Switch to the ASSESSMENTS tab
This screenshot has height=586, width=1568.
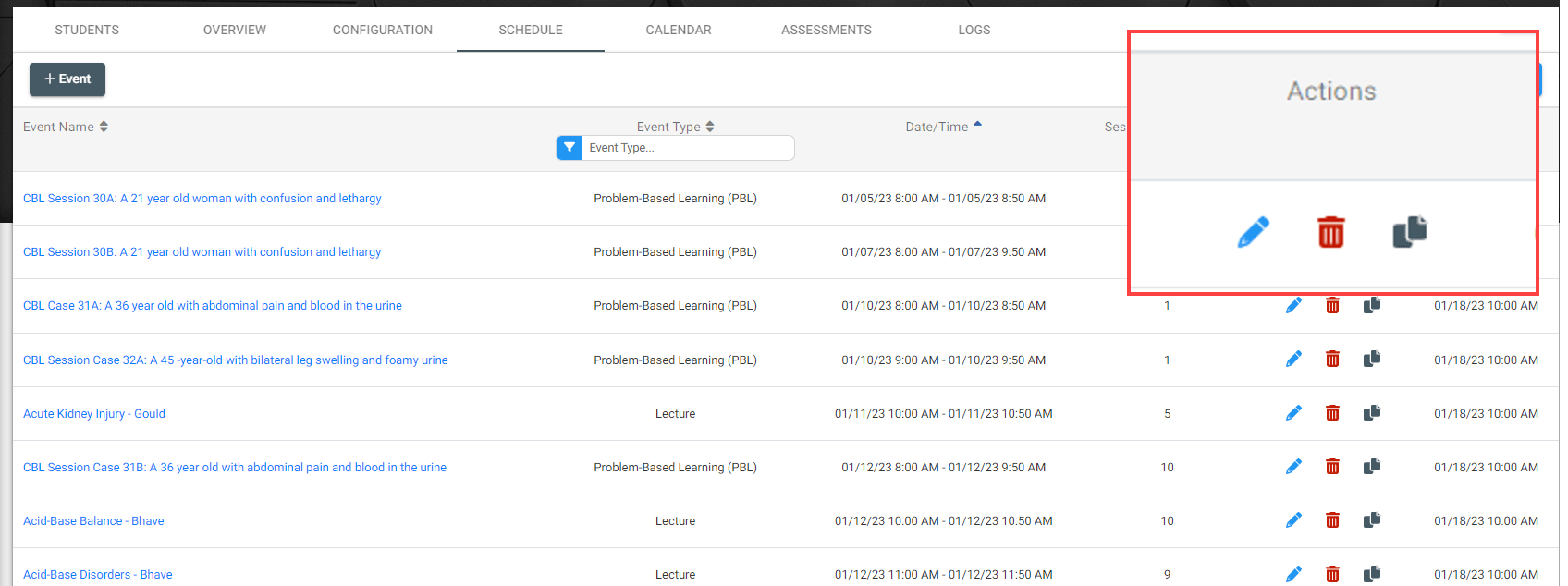coord(827,30)
